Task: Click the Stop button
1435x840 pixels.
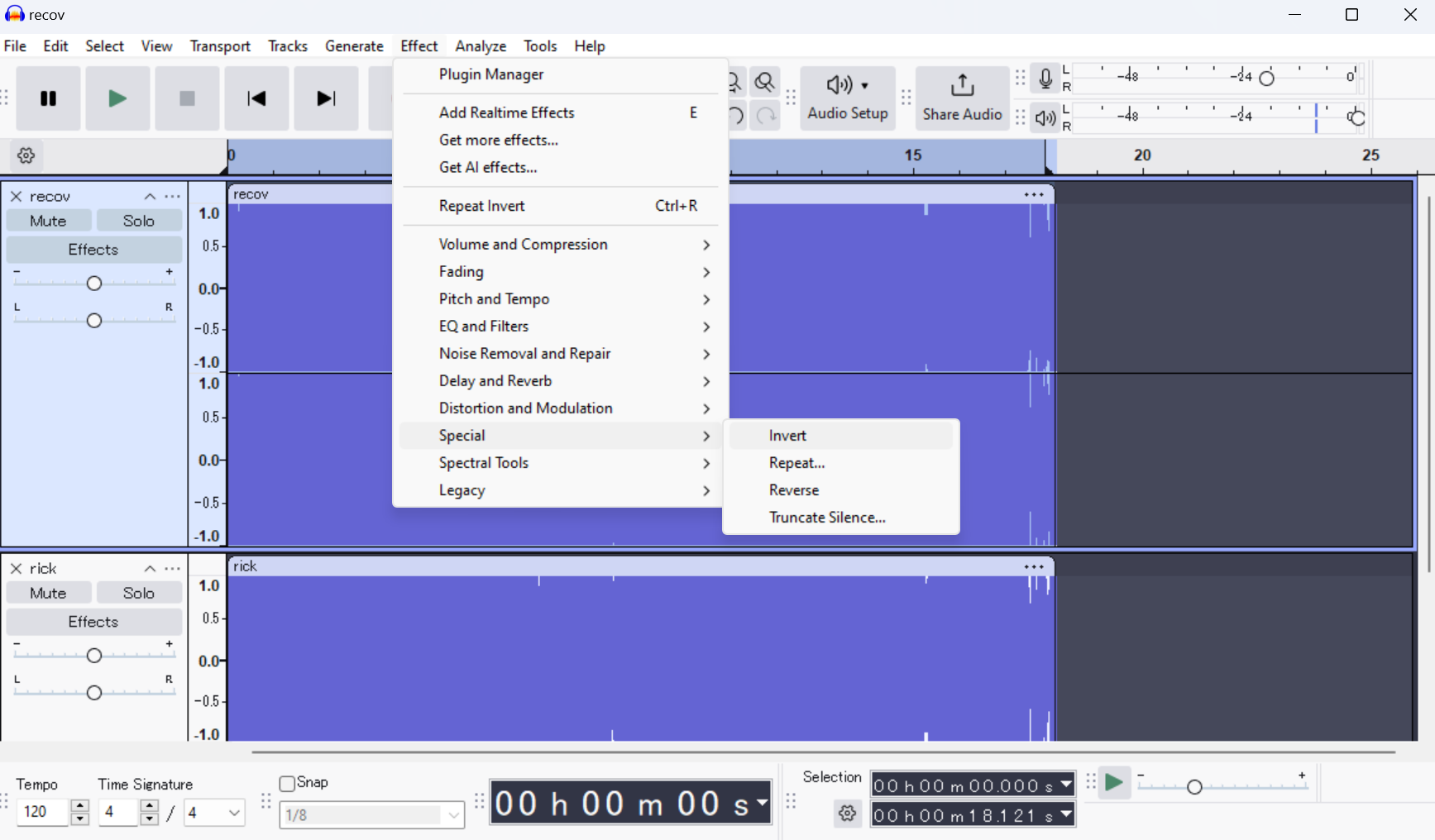Action: tap(187, 99)
